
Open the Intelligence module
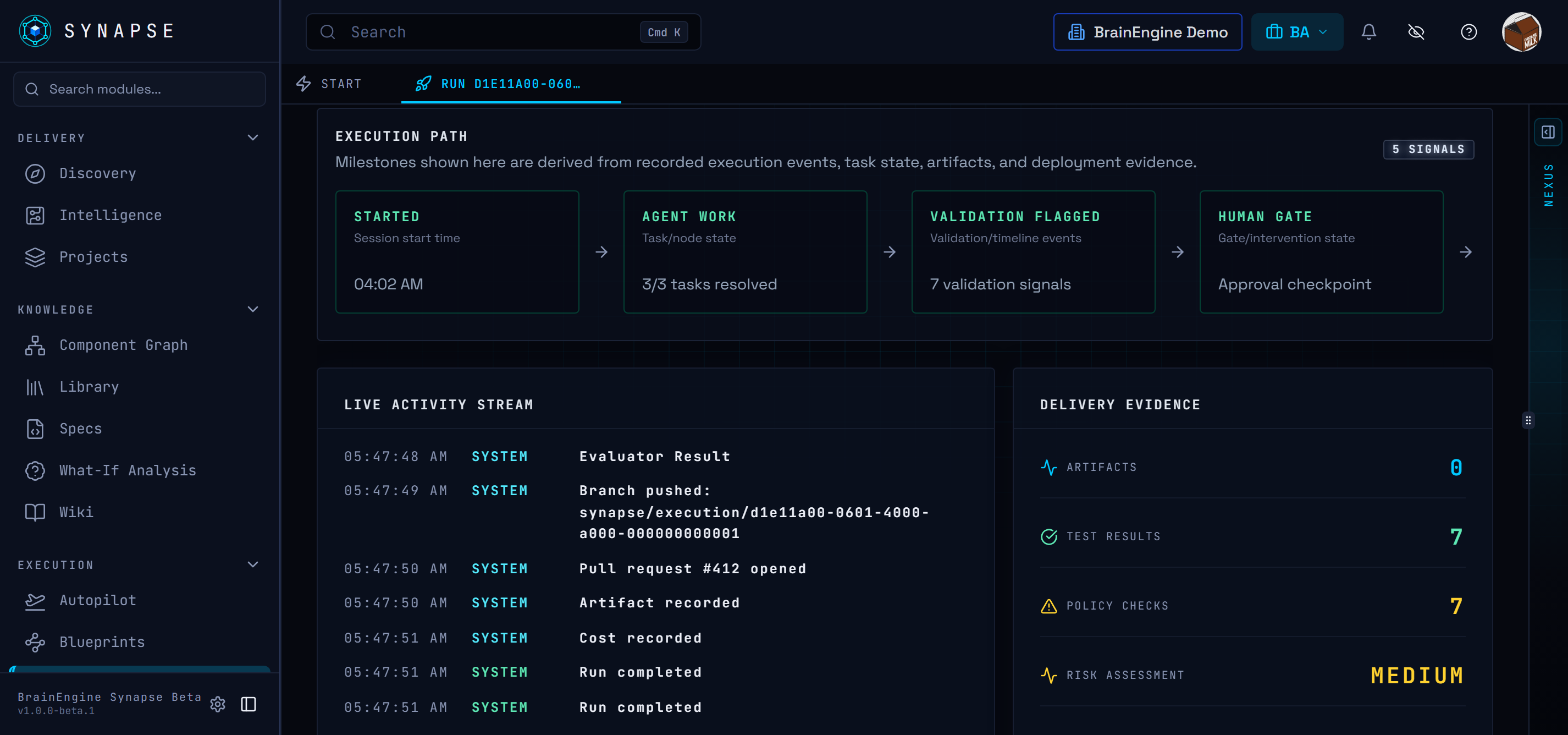coord(140,215)
